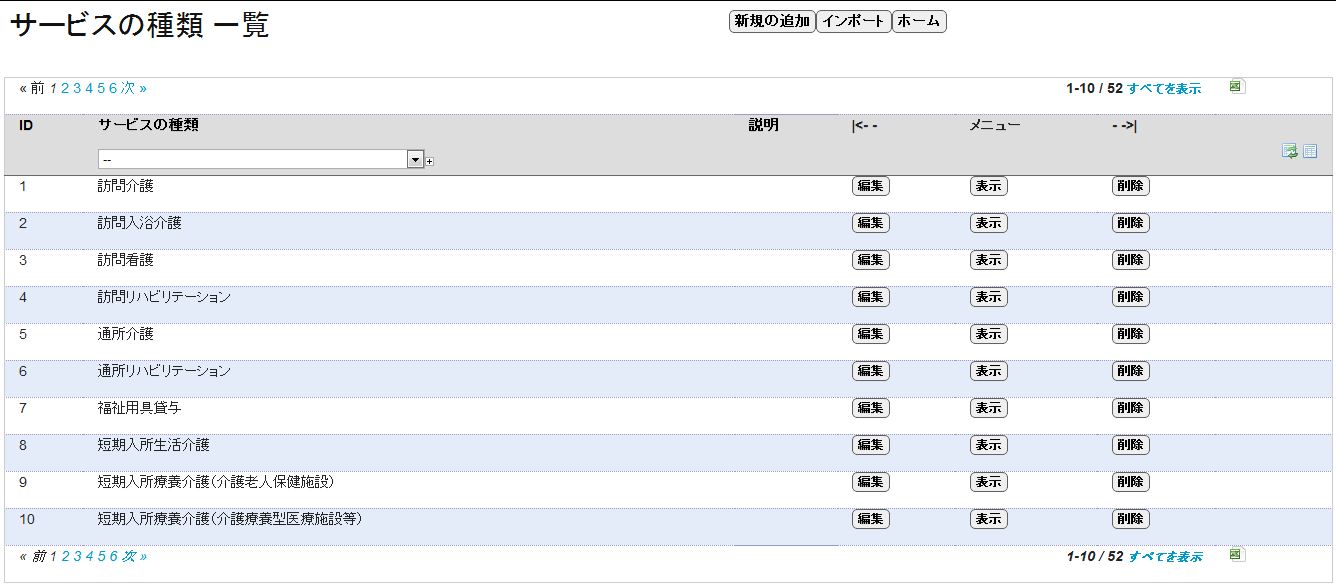Click the table grid view icon
This screenshot has width=1336, height=586.
pyautogui.click(x=1310, y=151)
